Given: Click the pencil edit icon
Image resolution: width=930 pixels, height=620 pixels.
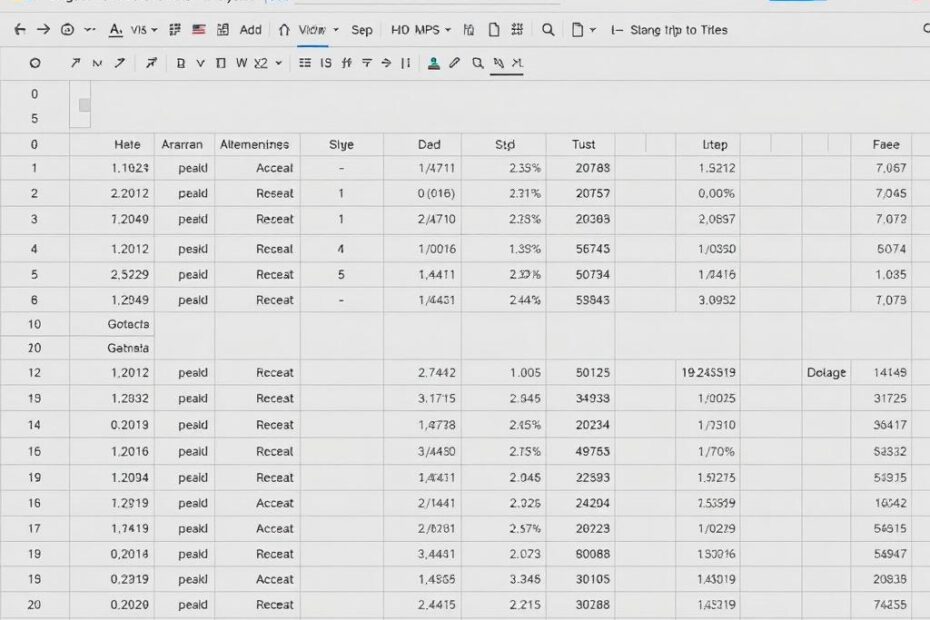Looking at the screenshot, I should point(457,62).
